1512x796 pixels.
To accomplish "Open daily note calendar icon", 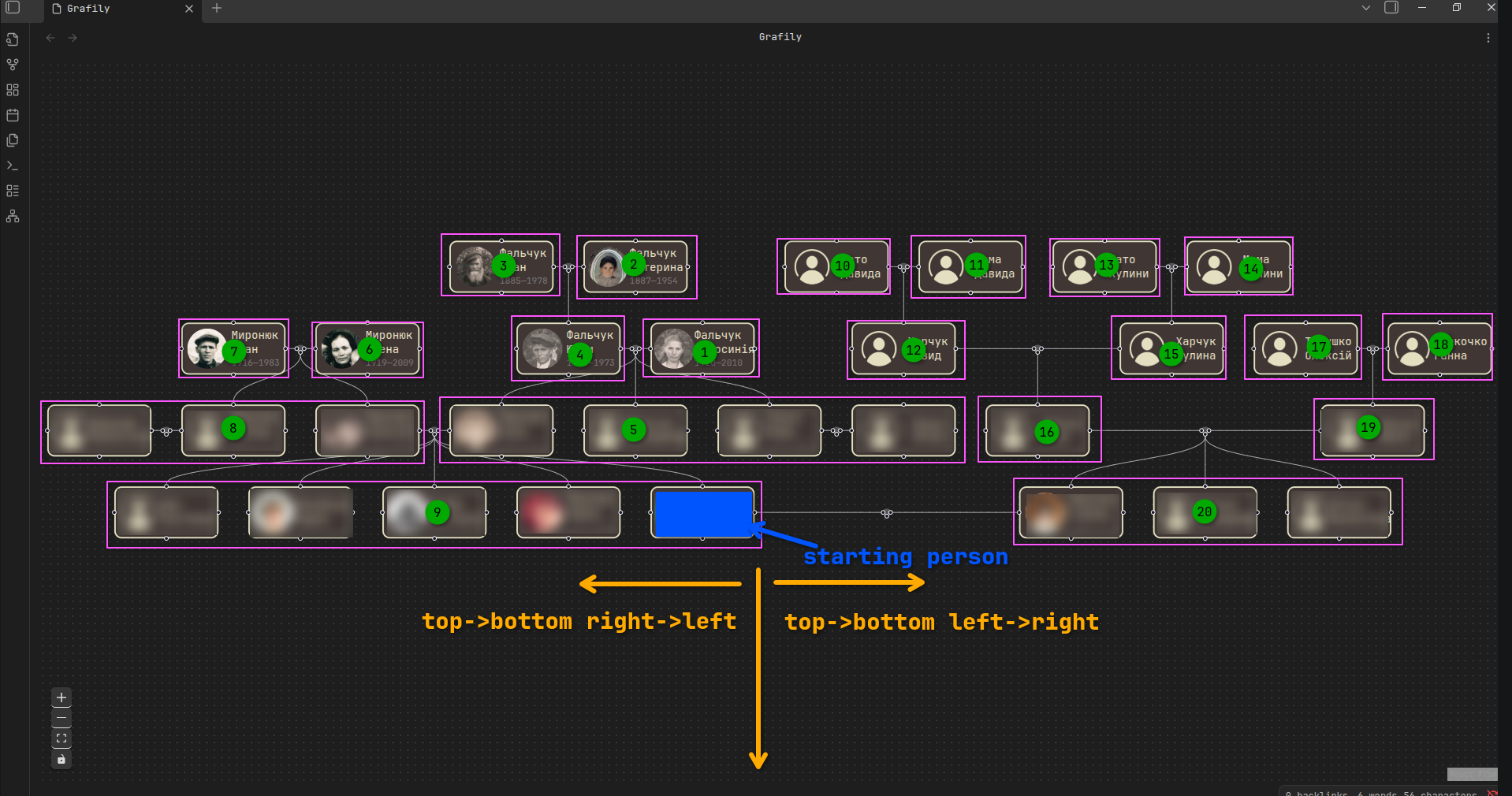I will [x=13, y=115].
